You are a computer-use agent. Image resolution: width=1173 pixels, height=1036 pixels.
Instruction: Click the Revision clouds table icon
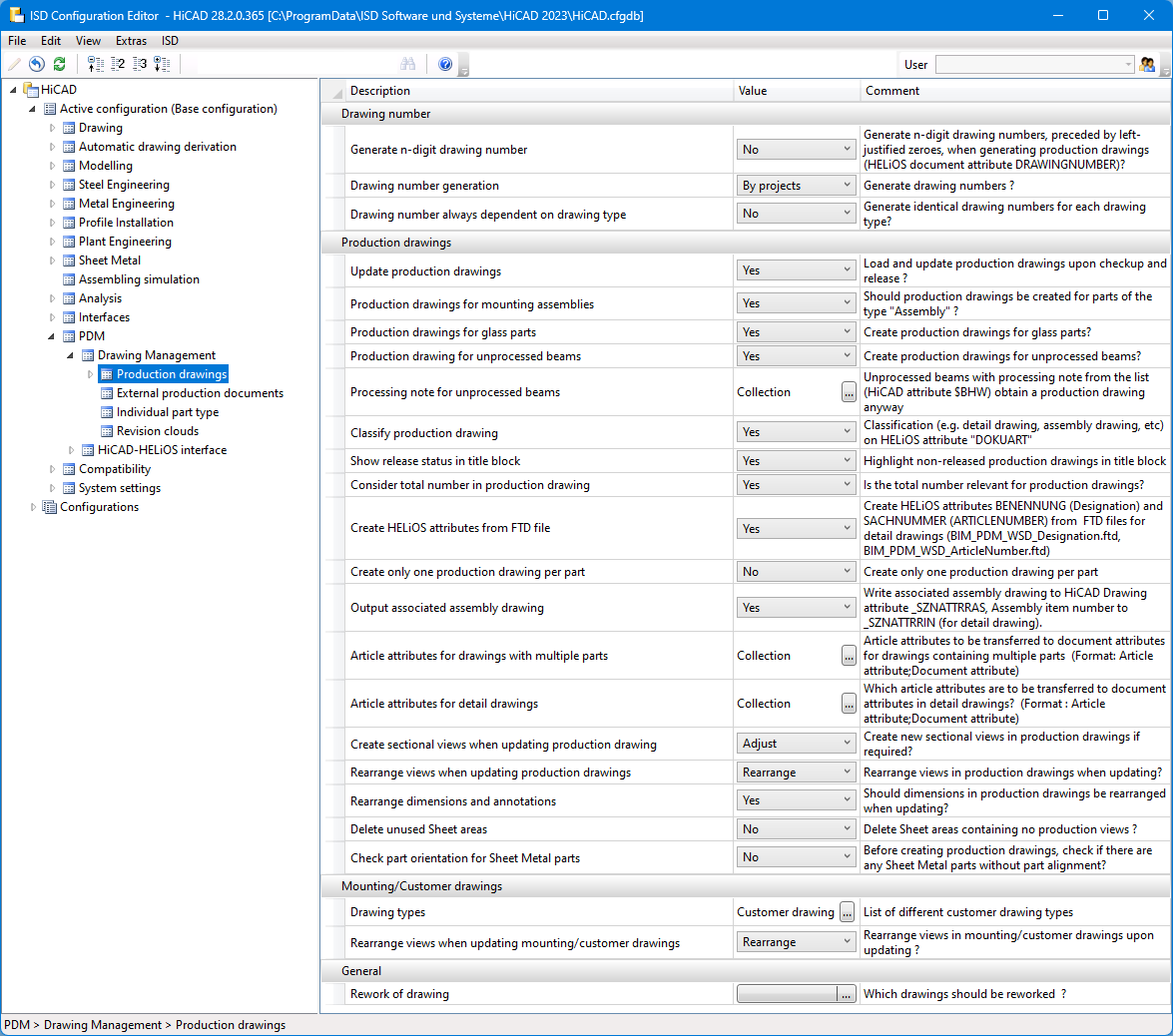pyautogui.click(x=107, y=431)
